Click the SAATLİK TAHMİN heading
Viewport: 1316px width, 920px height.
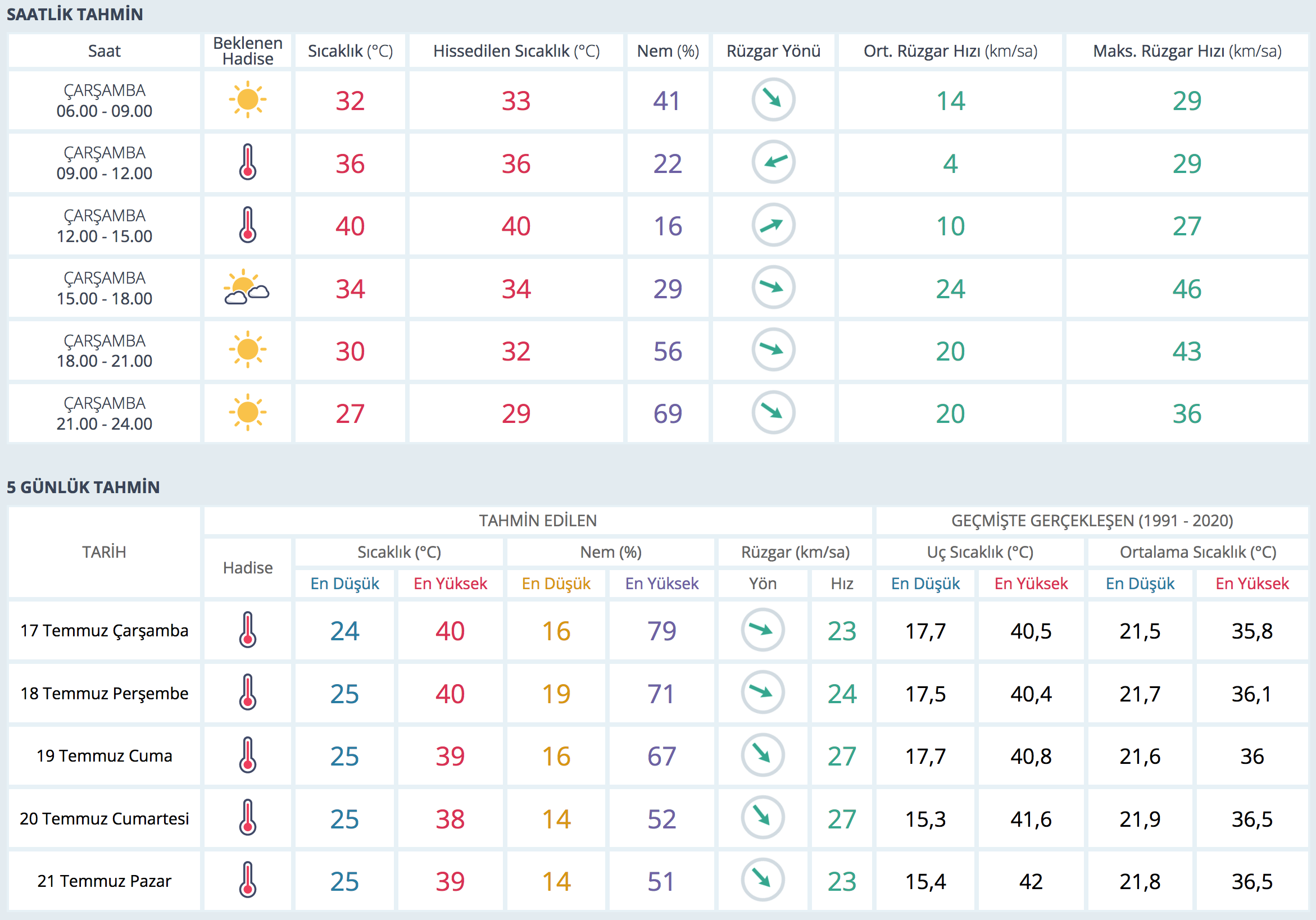[x=75, y=14]
